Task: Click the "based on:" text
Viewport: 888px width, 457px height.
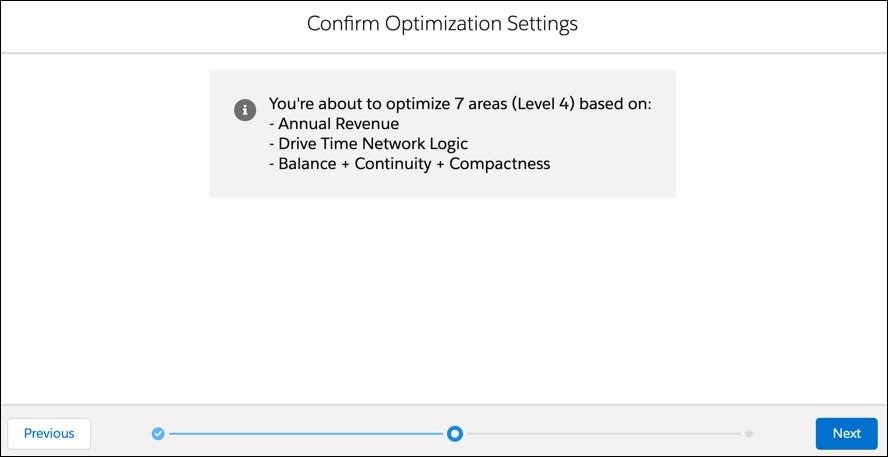Action: click(616, 104)
